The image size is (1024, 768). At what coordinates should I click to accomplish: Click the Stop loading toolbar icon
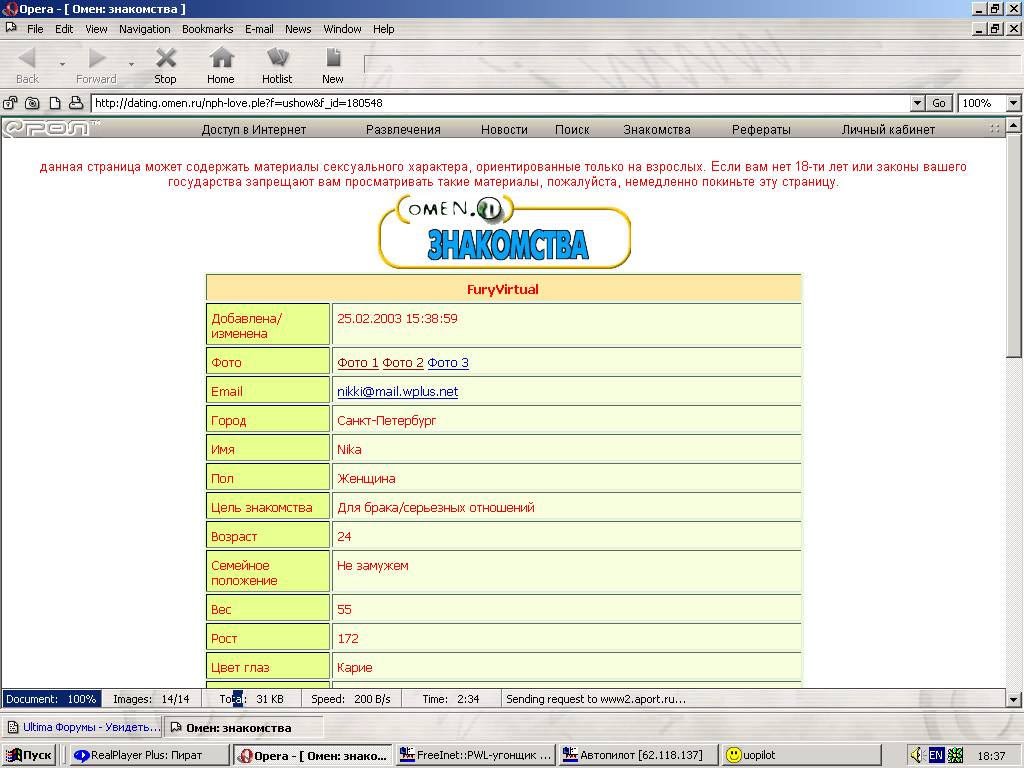(165, 65)
